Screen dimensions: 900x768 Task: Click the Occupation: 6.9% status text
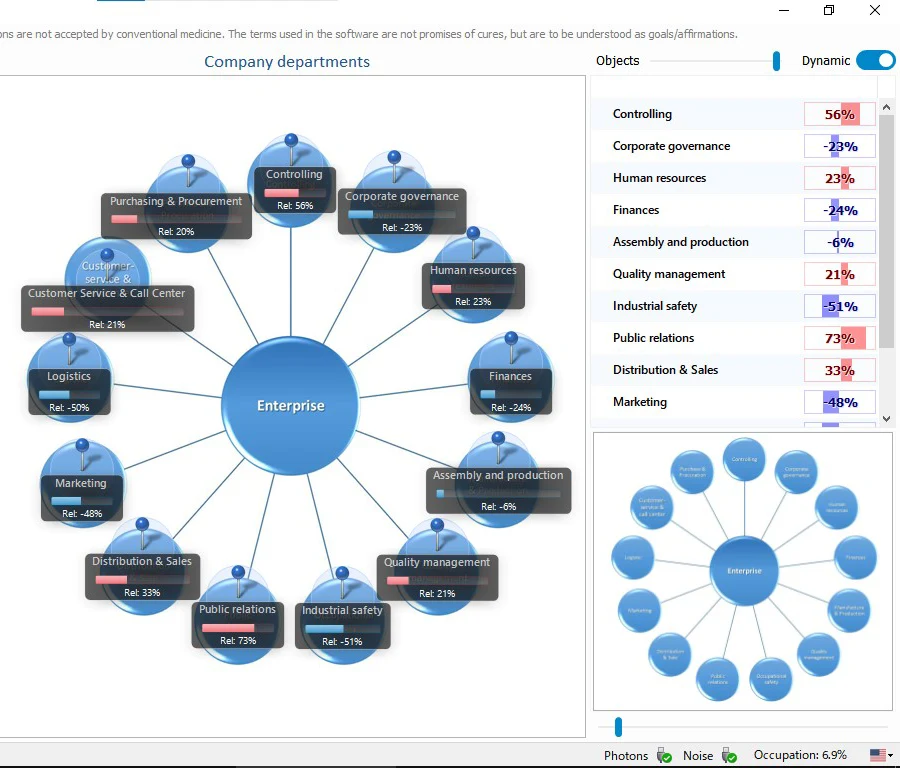pyautogui.click(x=800, y=755)
